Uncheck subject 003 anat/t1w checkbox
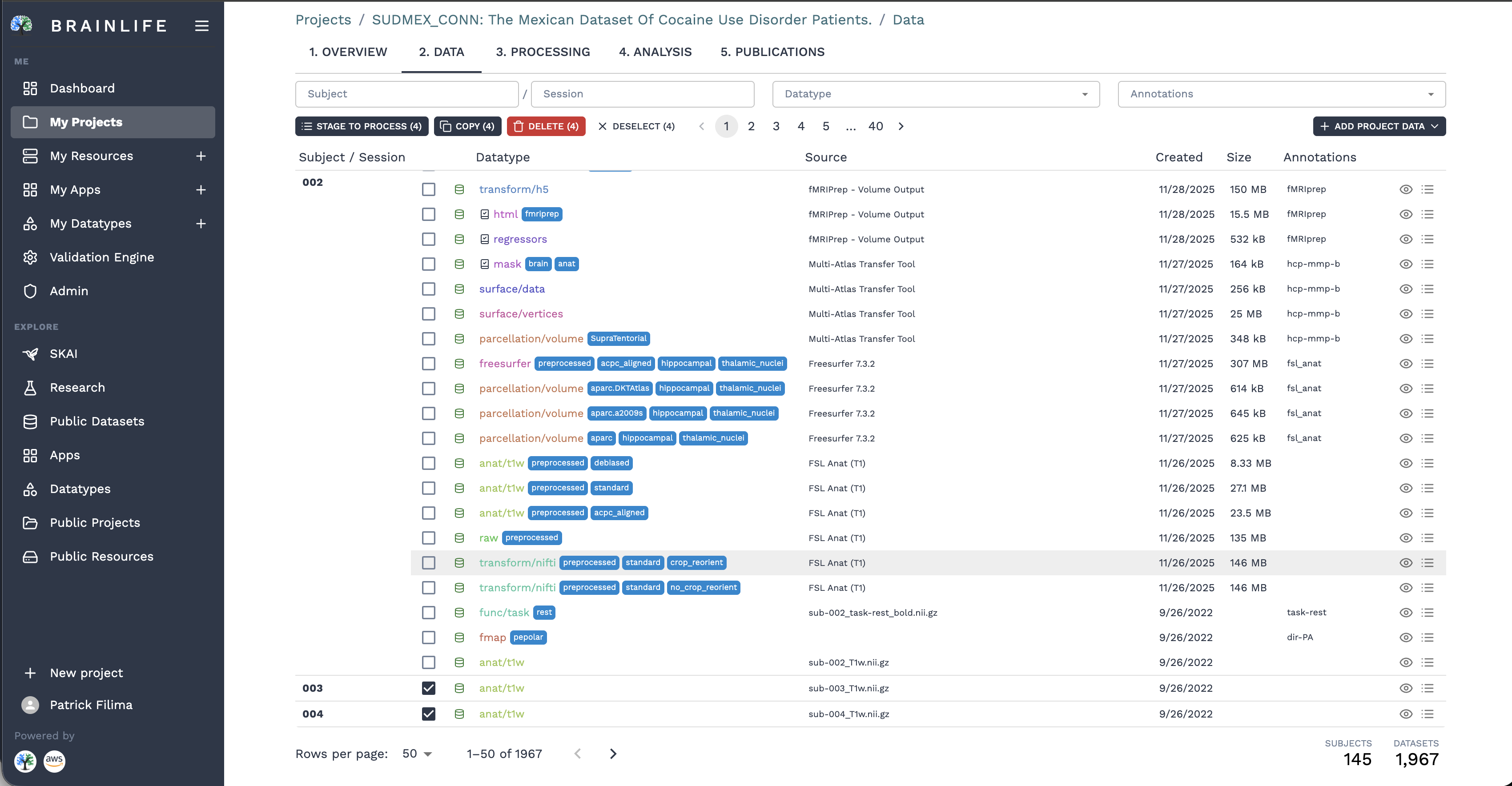Viewport: 1512px width, 786px height. [x=429, y=688]
